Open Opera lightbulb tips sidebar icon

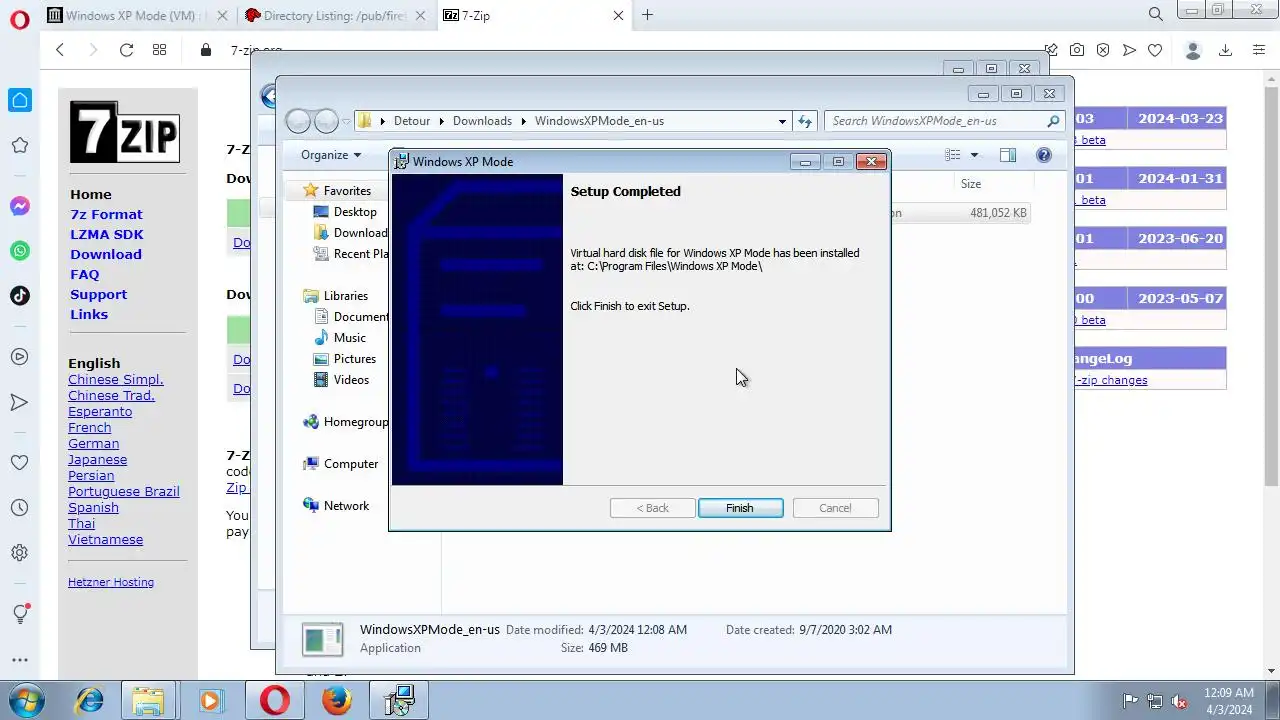(19, 613)
